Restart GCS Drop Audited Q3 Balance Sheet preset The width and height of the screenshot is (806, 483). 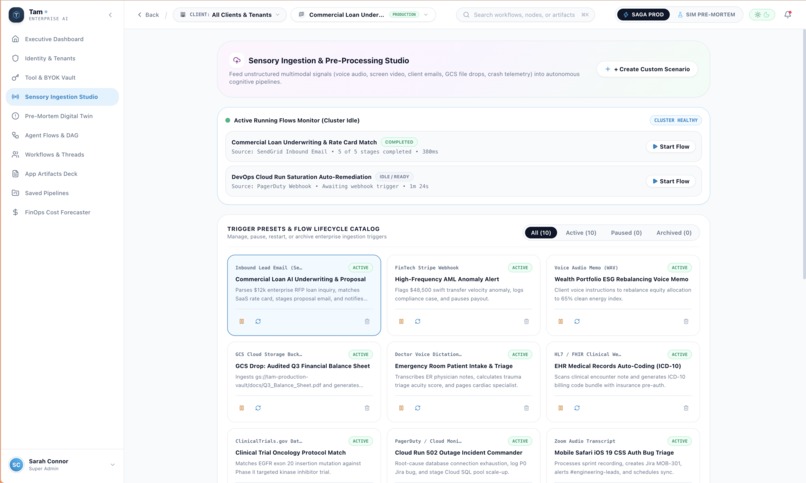point(258,408)
